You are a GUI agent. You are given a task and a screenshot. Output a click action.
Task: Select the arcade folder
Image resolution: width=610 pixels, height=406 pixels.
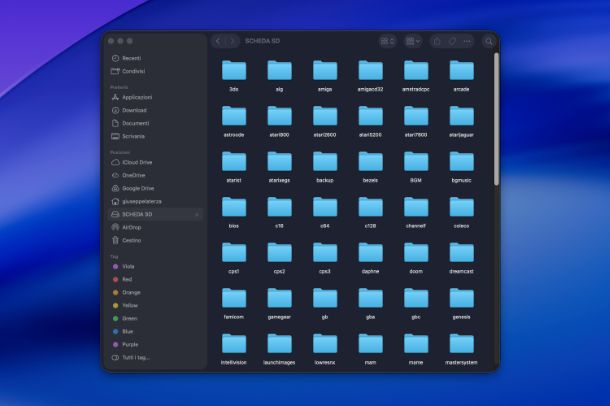461,75
